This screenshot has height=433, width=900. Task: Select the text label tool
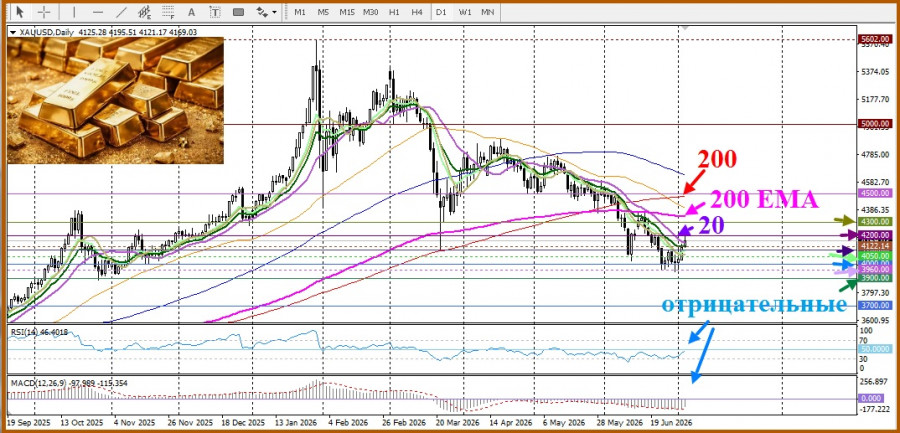pyautogui.click(x=215, y=11)
